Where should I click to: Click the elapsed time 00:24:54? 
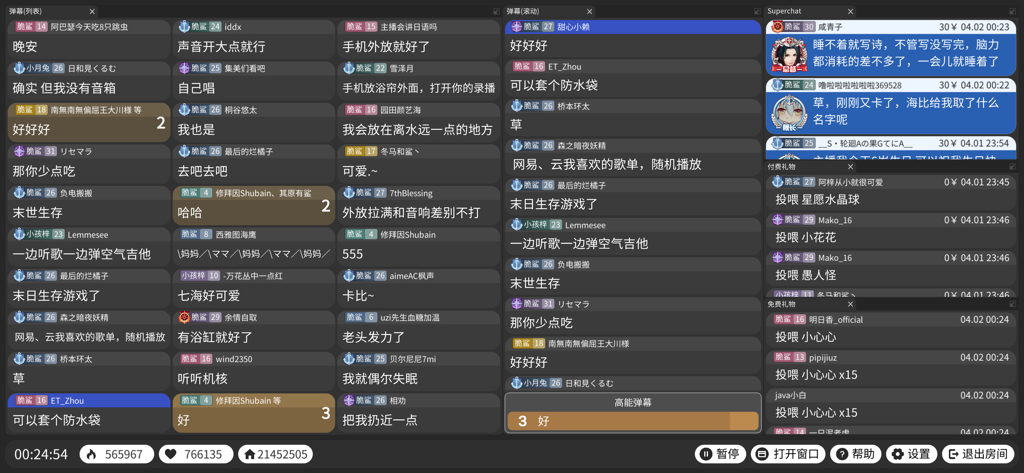point(41,454)
